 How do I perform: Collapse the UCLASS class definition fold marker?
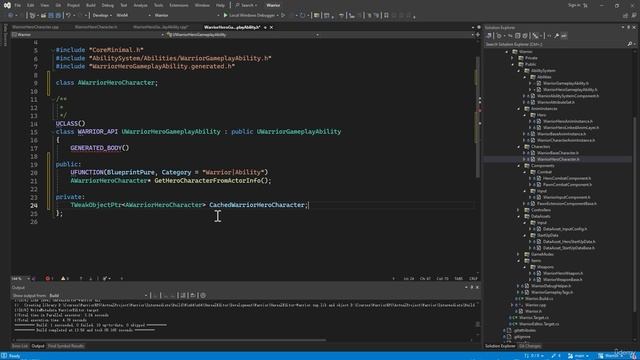(53, 132)
